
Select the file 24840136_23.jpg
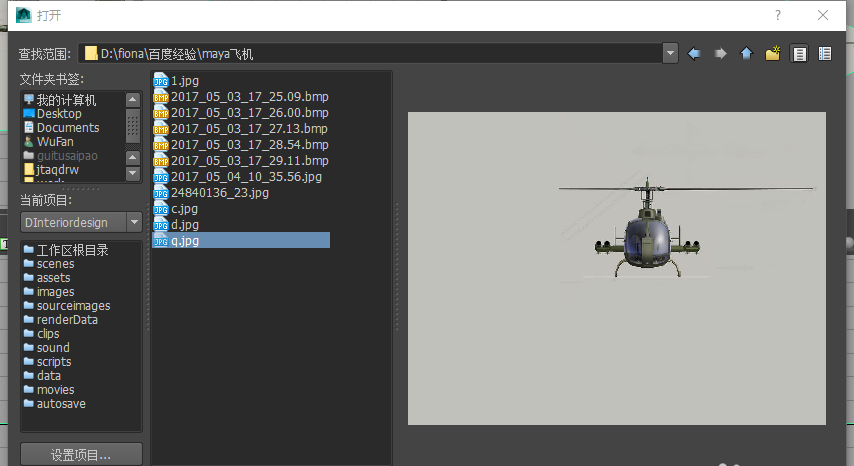(219, 193)
